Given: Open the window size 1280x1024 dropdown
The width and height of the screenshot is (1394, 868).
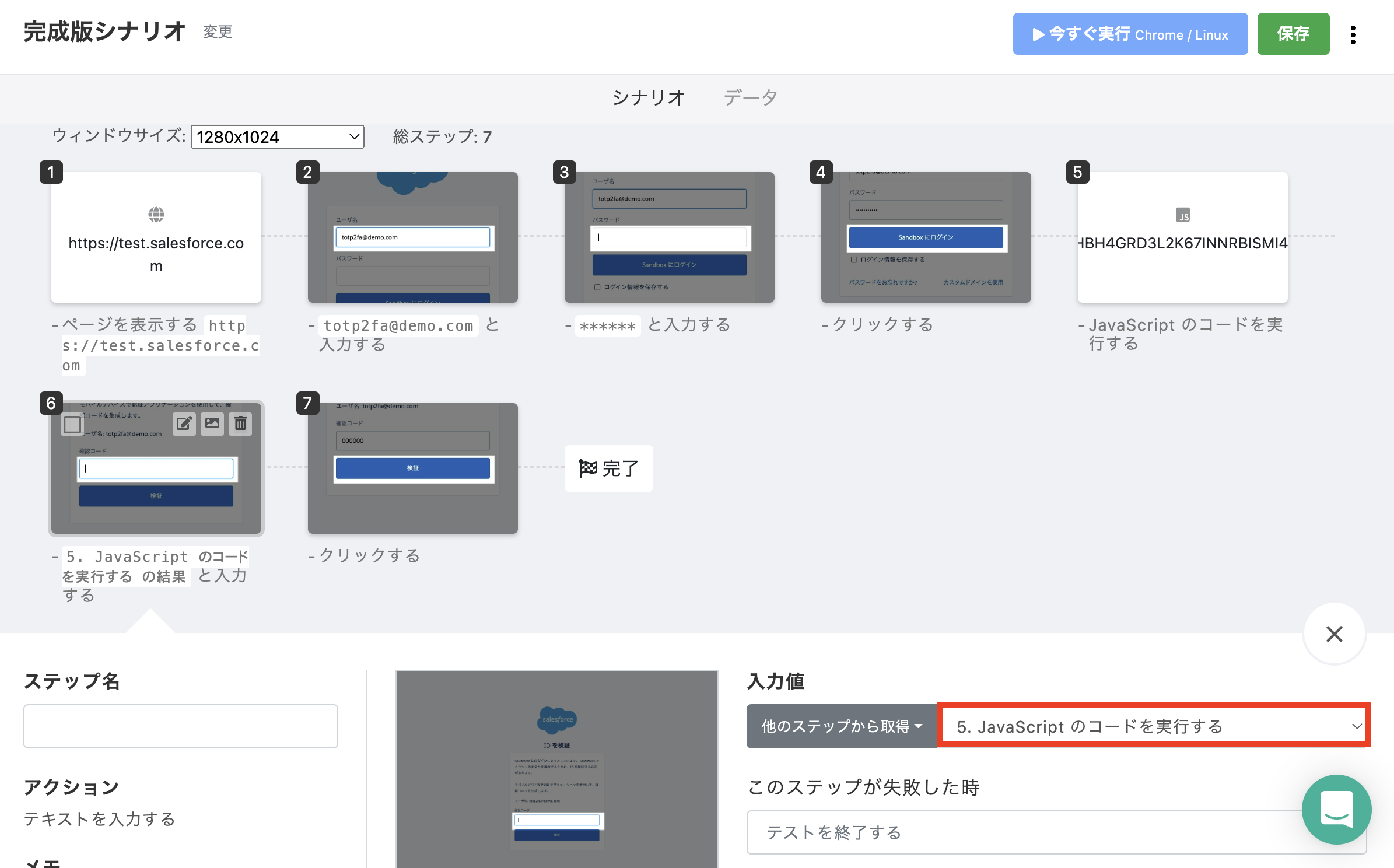Looking at the screenshot, I should (x=278, y=137).
